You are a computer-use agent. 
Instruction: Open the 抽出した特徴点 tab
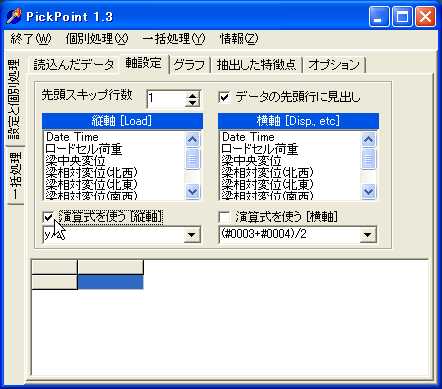[256, 64]
